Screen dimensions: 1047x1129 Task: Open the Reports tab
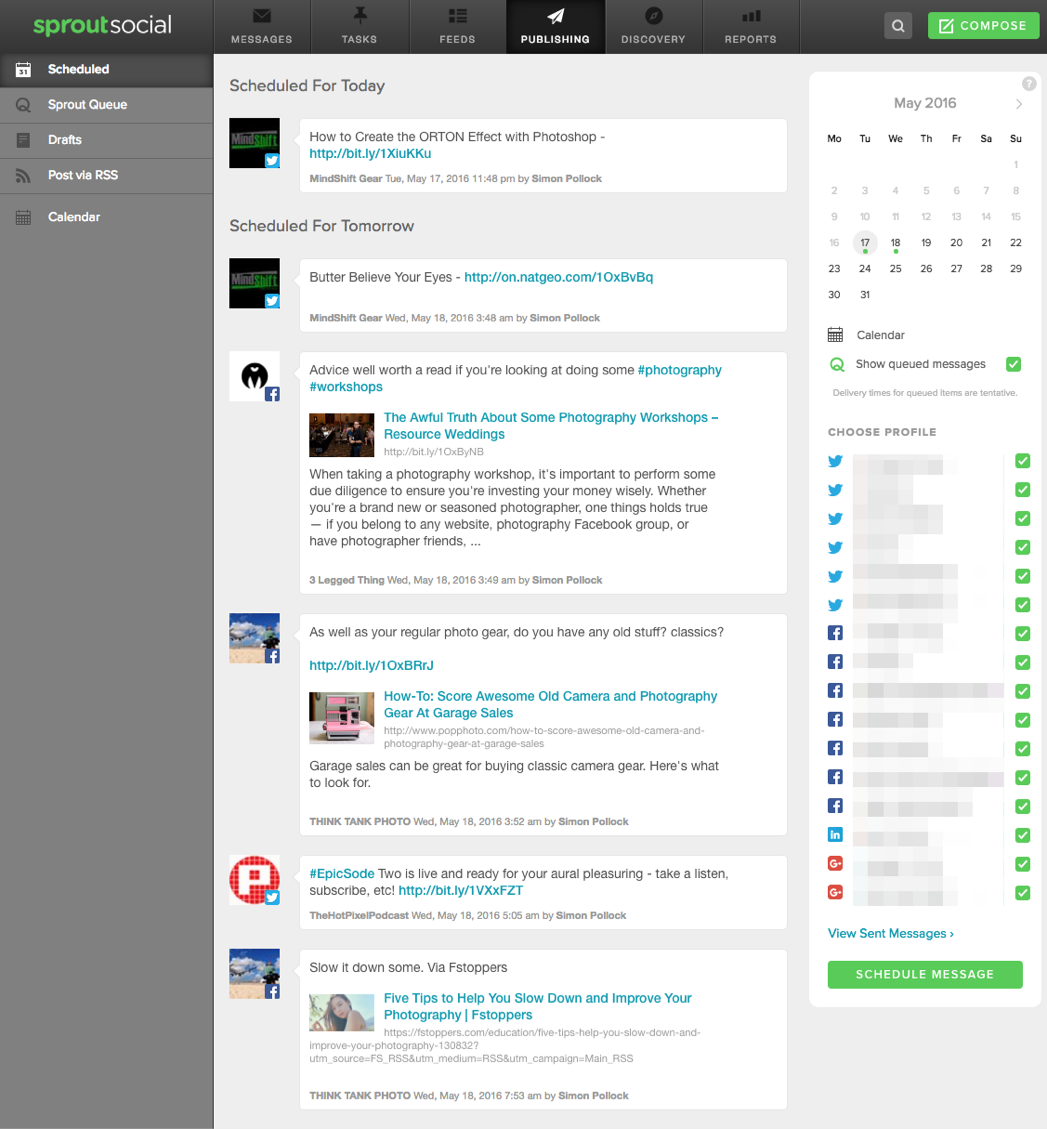[x=750, y=27]
